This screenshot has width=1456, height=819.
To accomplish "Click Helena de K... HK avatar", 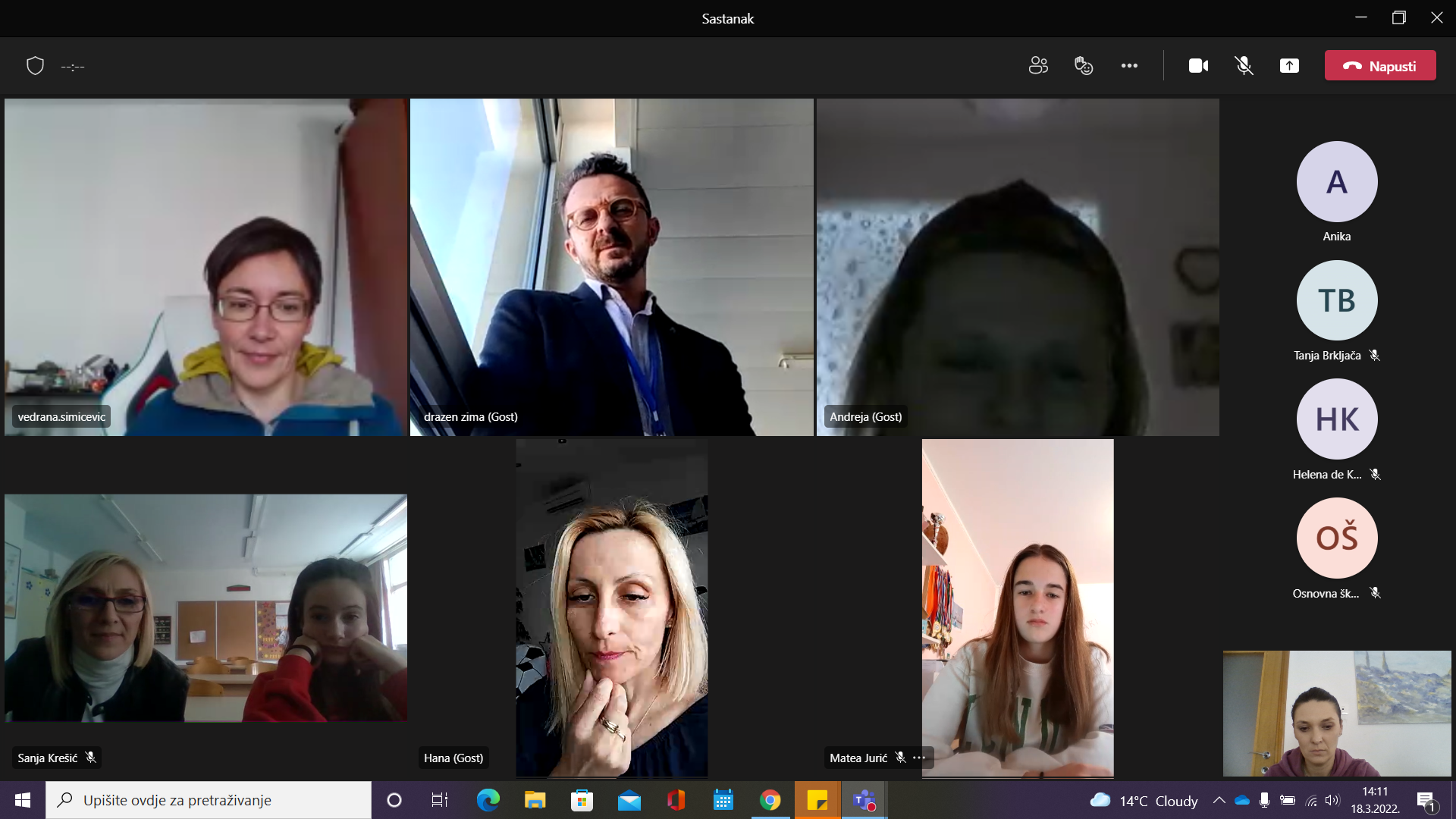I will coord(1337,419).
